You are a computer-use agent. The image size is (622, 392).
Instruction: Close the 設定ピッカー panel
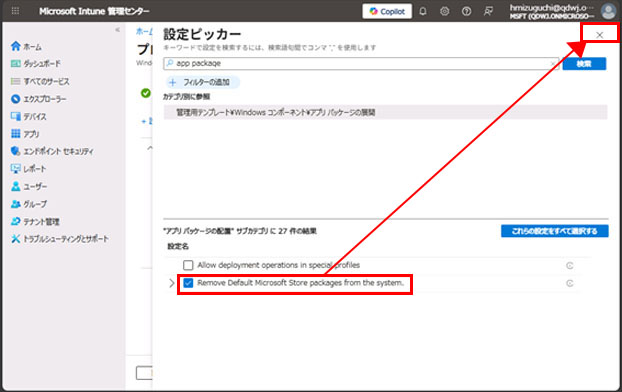point(599,35)
